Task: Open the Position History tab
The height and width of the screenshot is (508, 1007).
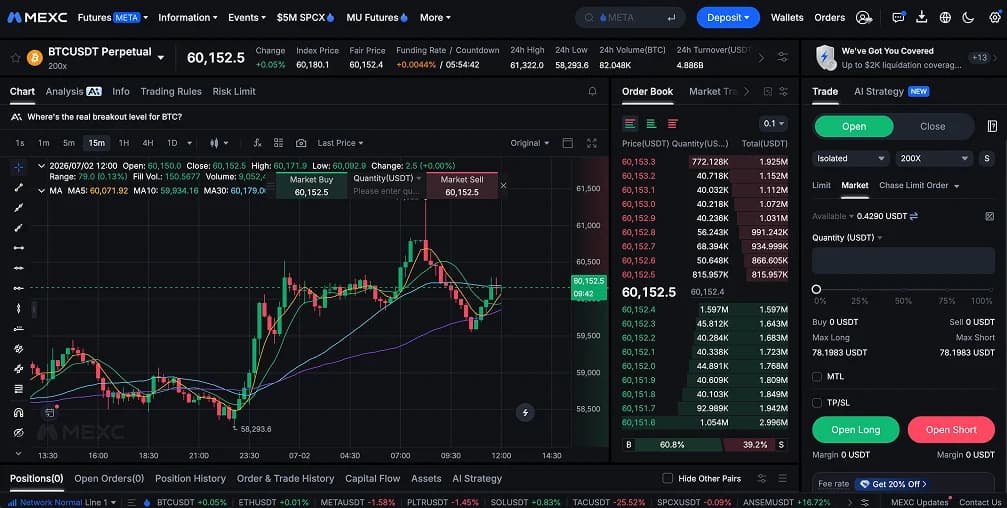Action: (190, 478)
